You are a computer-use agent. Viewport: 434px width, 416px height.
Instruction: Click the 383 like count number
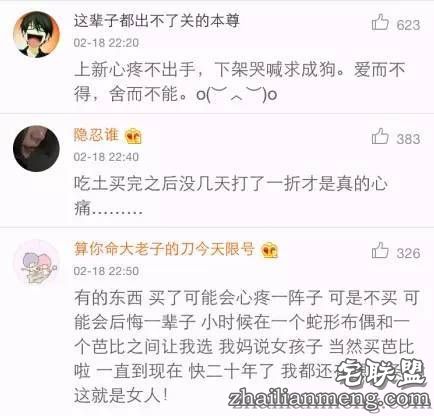pos(408,139)
